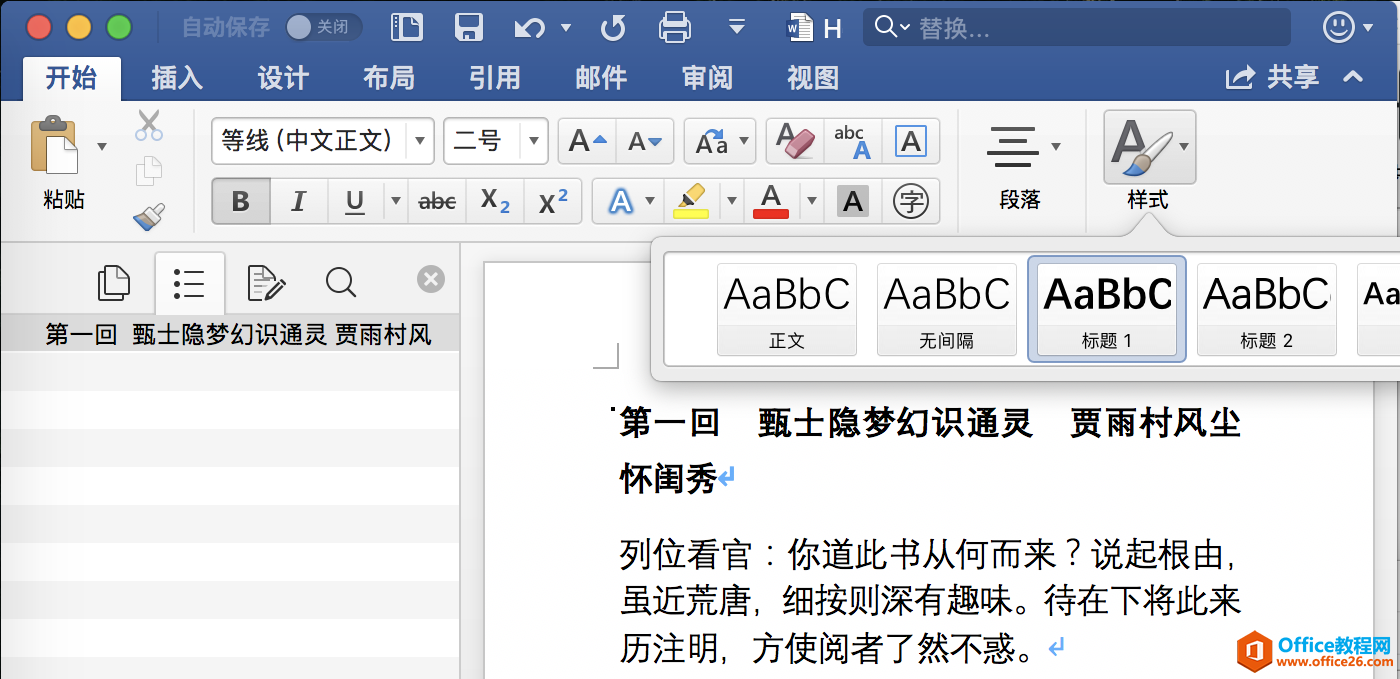Switch to the 引用 References tab
Viewport: 1400px width, 679px height.
495,78
